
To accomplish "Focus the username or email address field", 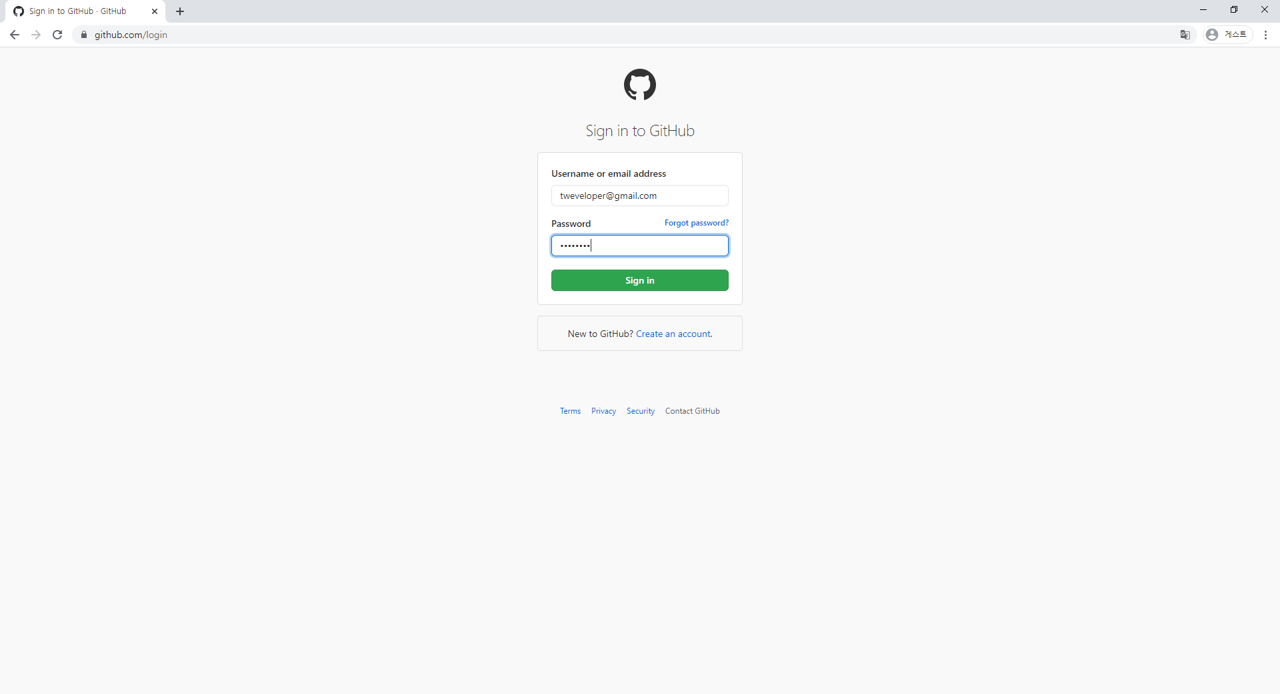I will pyautogui.click(x=640, y=196).
